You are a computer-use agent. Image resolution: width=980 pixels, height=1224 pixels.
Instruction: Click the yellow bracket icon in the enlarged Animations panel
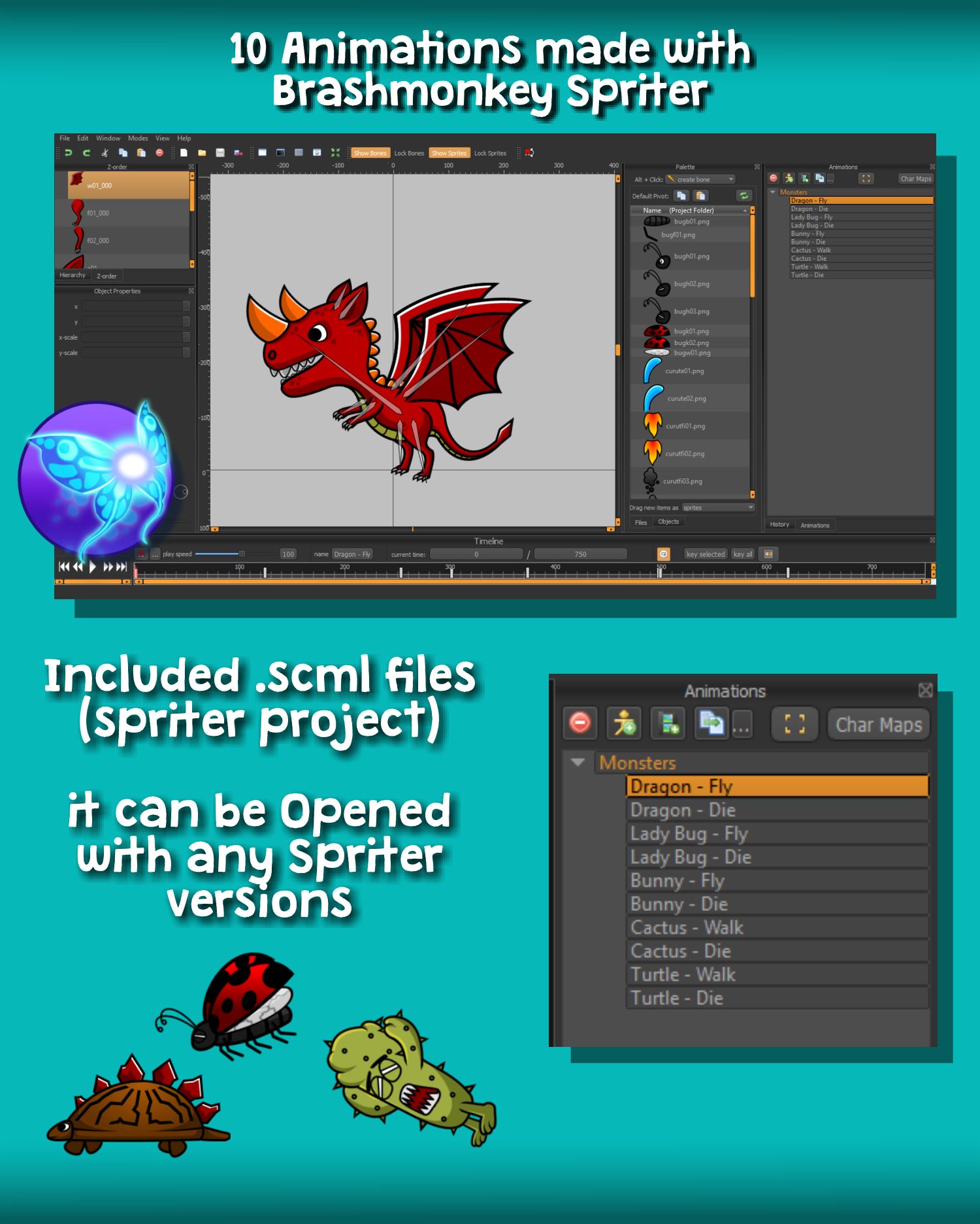[x=794, y=724]
